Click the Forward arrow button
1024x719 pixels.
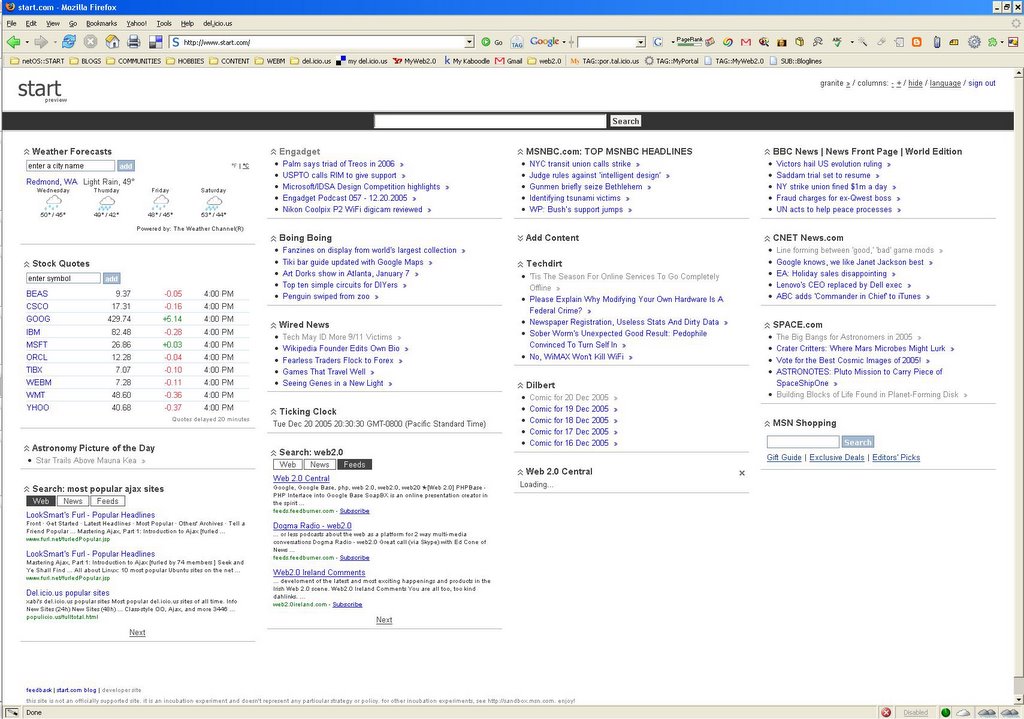tap(40, 42)
